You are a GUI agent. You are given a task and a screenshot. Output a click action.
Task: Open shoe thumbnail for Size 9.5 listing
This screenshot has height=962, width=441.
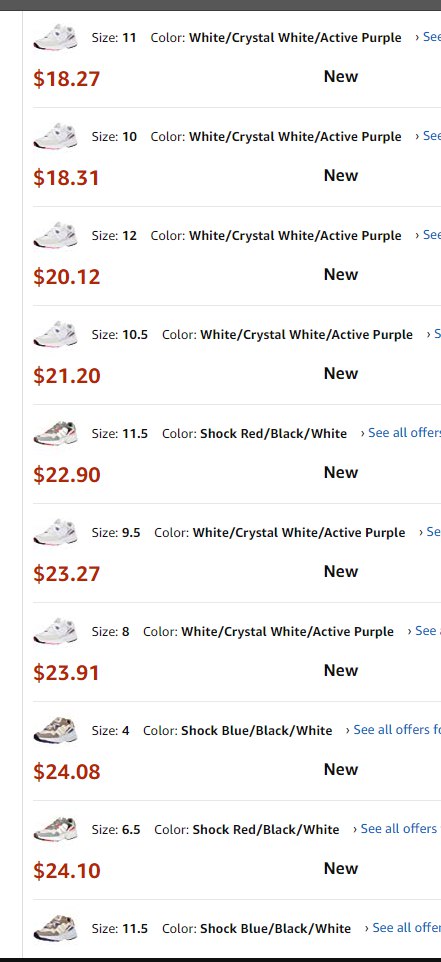55,533
